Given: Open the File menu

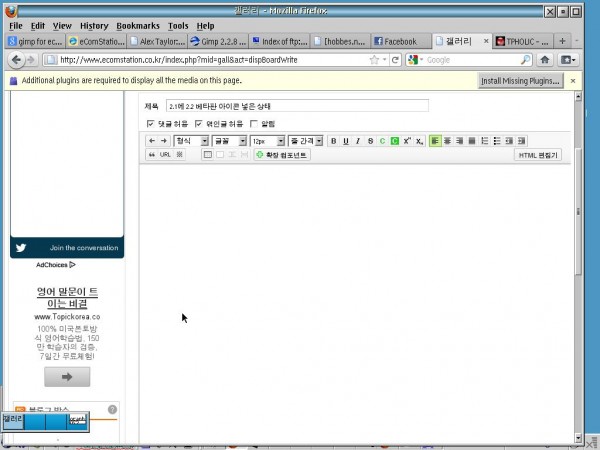Looking at the screenshot, I should coord(16,26).
